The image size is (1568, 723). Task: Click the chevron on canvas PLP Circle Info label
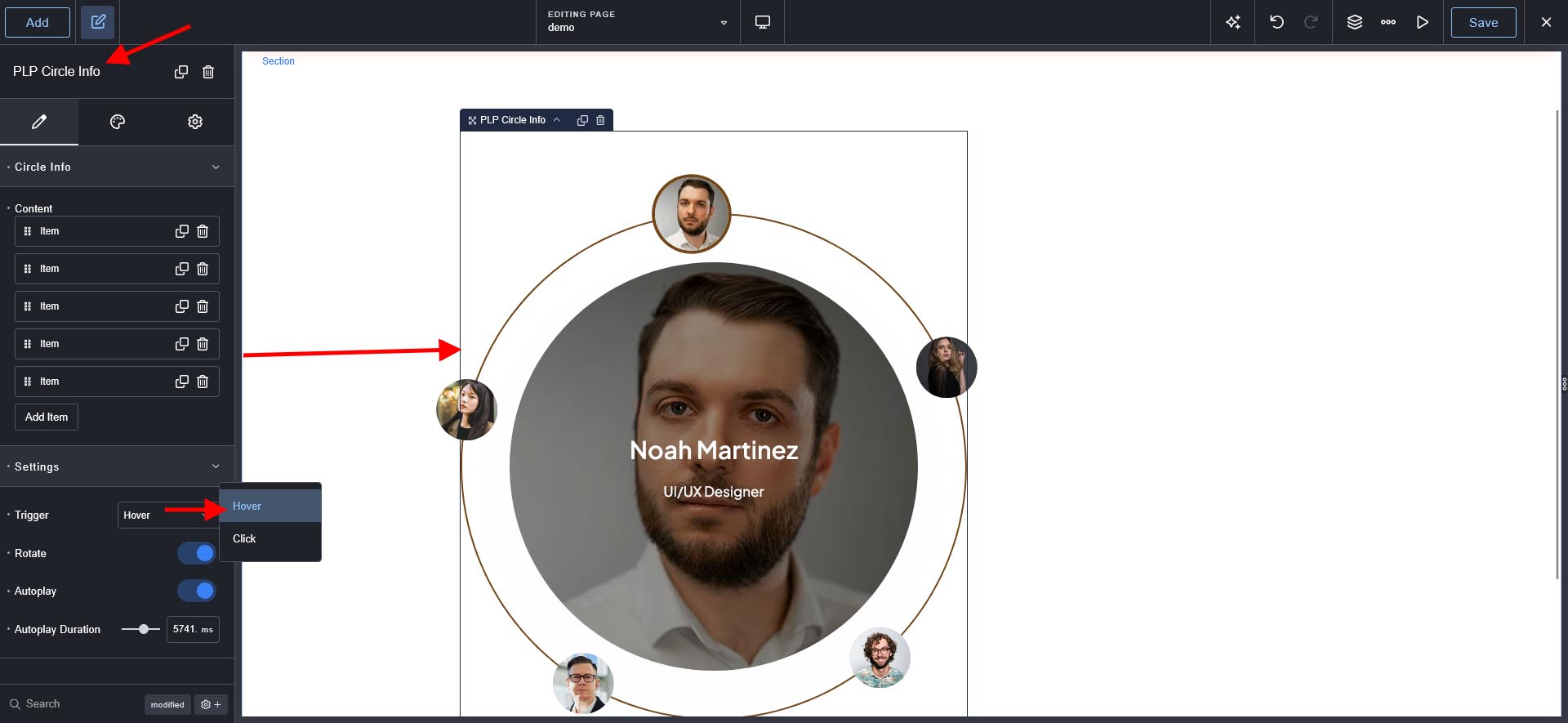pyautogui.click(x=557, y=120)
